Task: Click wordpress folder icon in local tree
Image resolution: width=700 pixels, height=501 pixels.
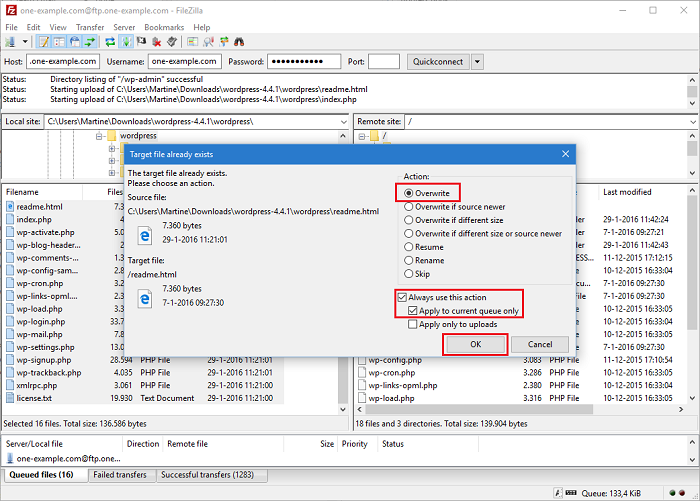Action: tap(111, 136)
